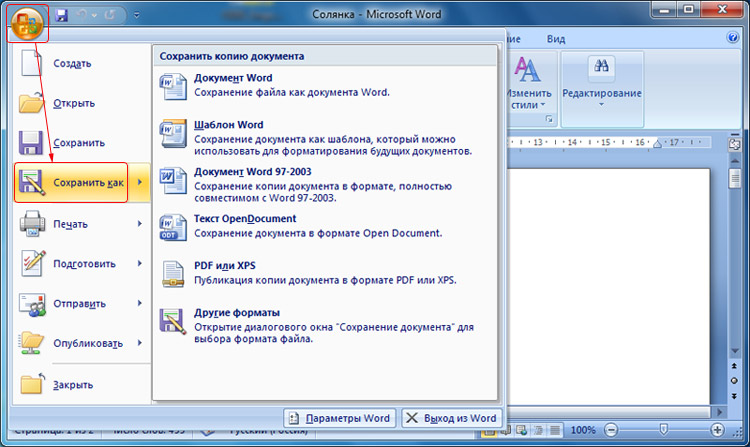Screen dimensions: 750x447
Task: Click the zoom out minus button
Action: [611, 430]
